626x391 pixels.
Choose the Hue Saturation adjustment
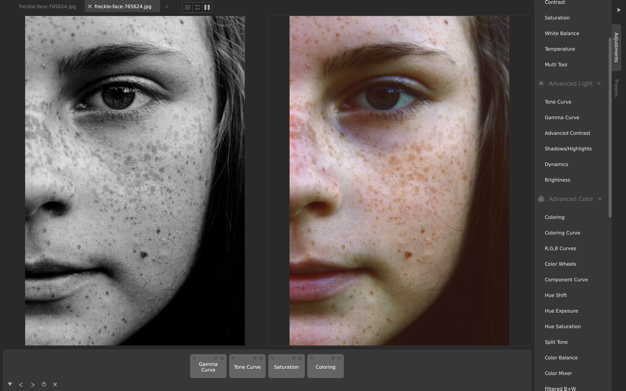tap(563, 326)
